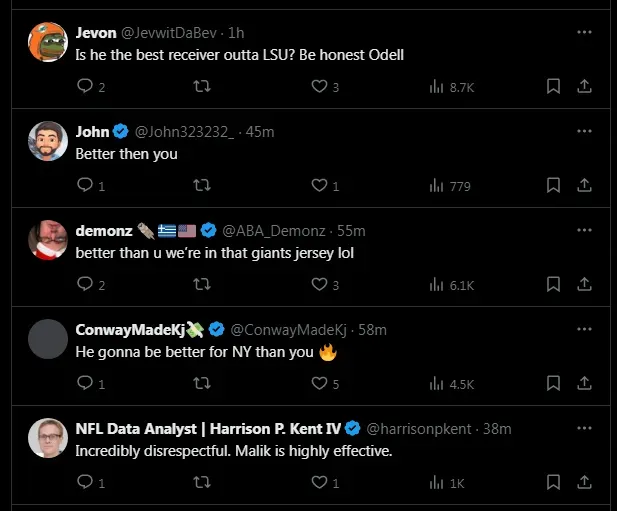Open the 55m timestamp on demonz's tweet
Viewport: 617px width, 511px height.
tap(351, 230)
